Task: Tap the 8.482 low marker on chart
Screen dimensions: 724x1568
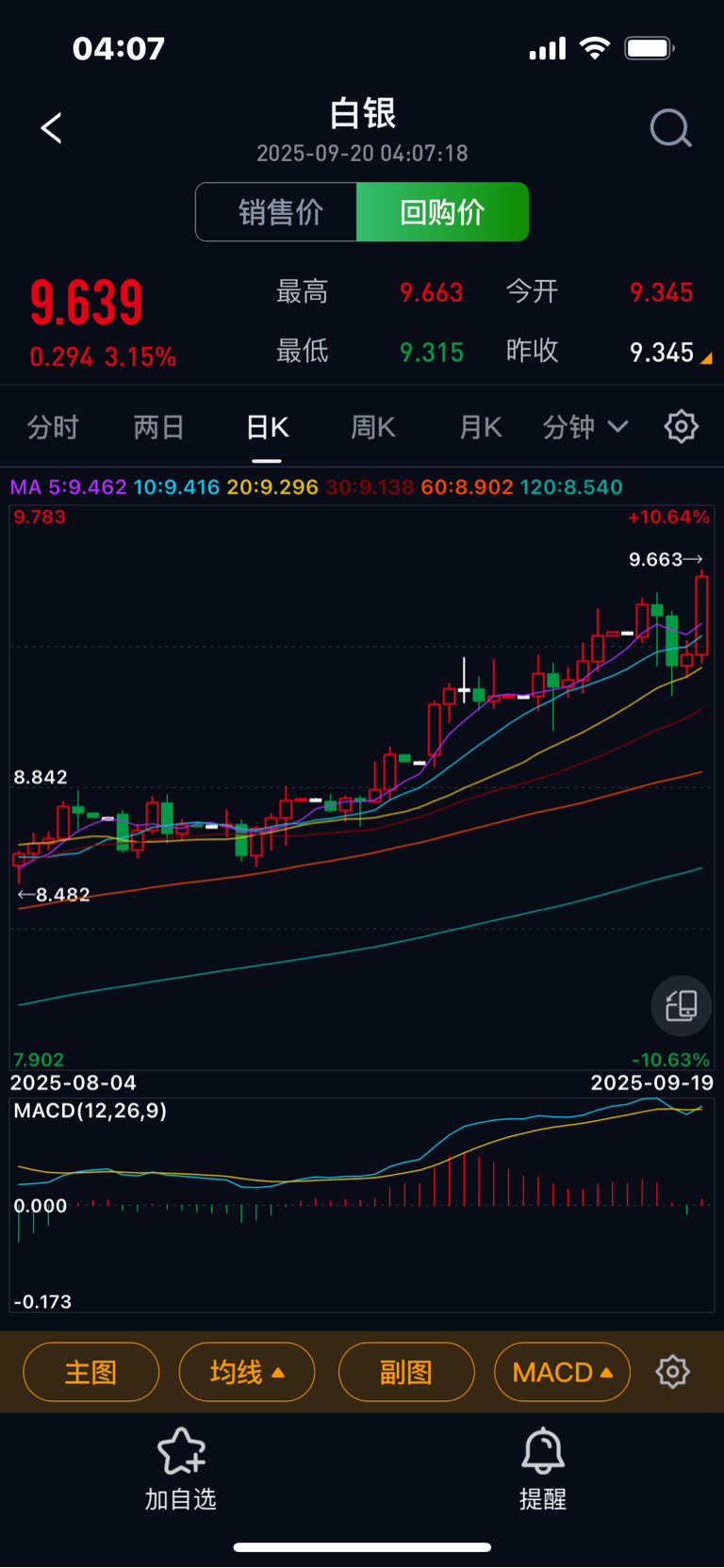Action: (55, 894)
